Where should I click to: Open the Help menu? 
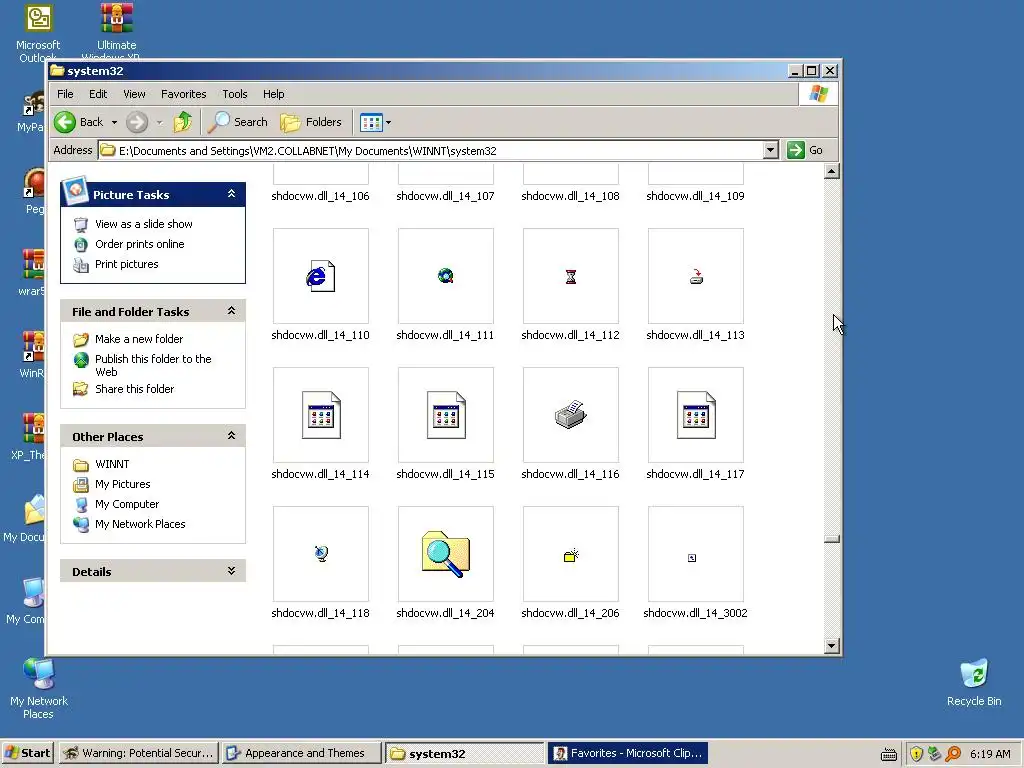pos(274,94)
